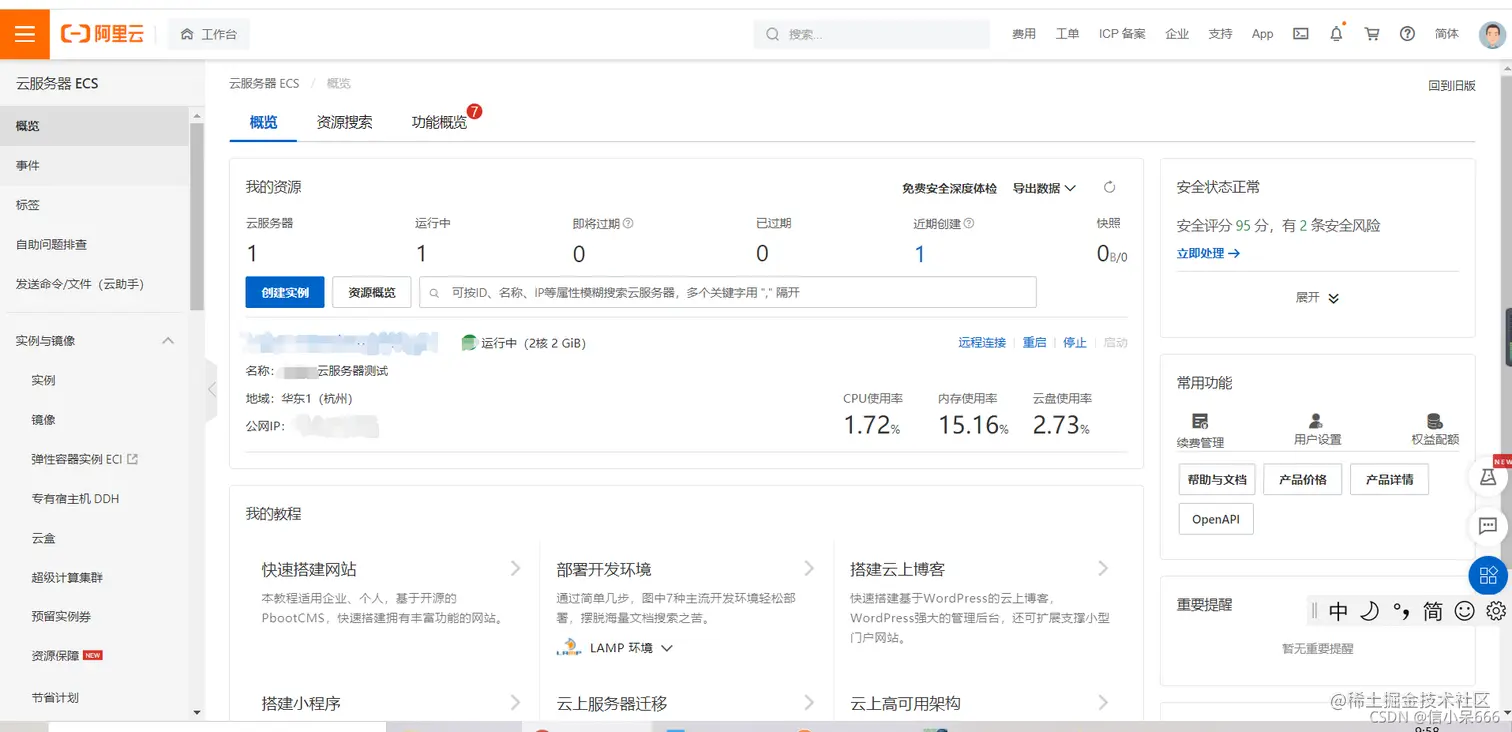
Task: Toggle Chinese/English input with the 中 button
Action: pyautogui.click(x=1338, y=610)
